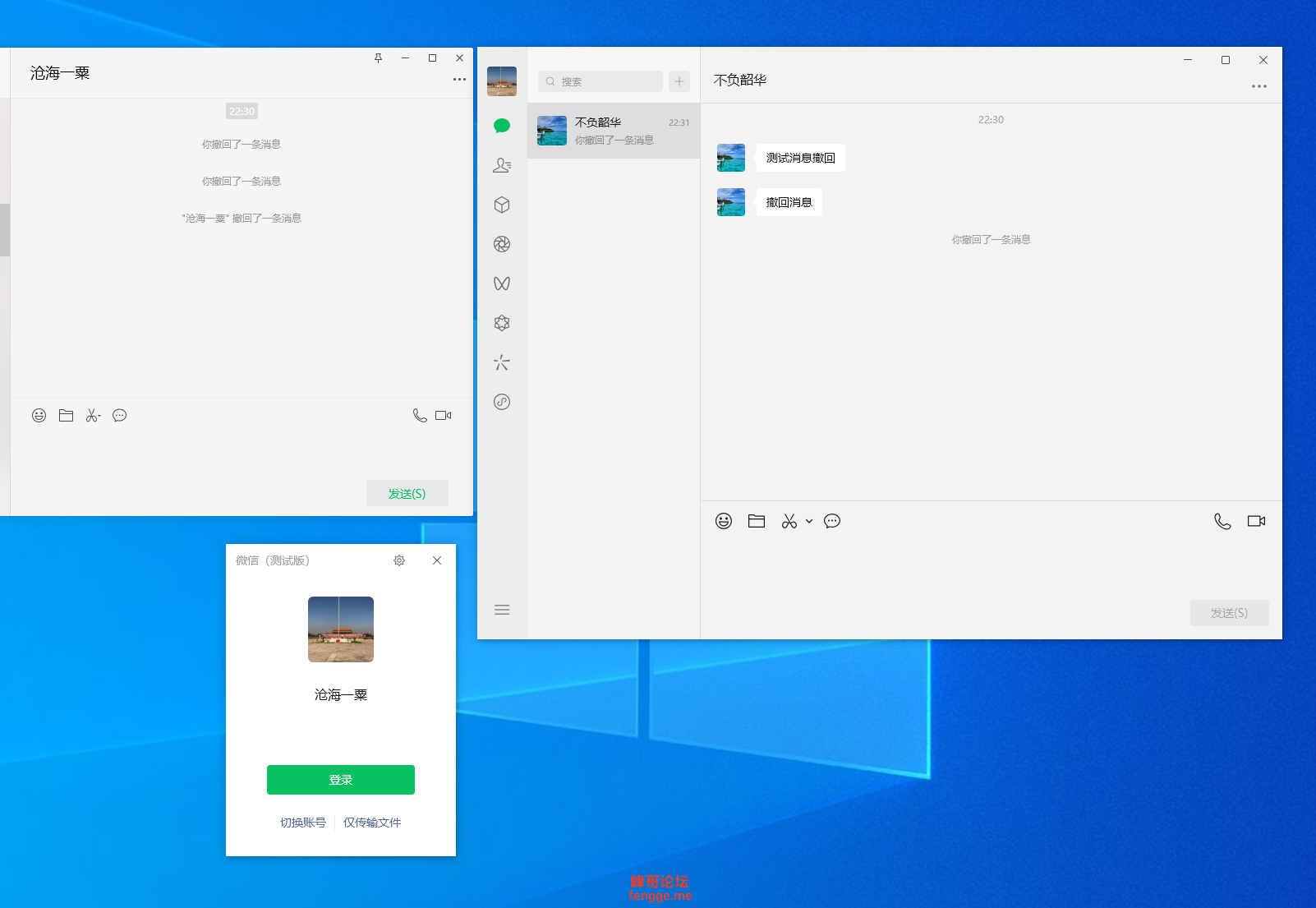Expand screenshot scissors dropdown arrow
This screenshot has width=1316, height=908.
809,521
